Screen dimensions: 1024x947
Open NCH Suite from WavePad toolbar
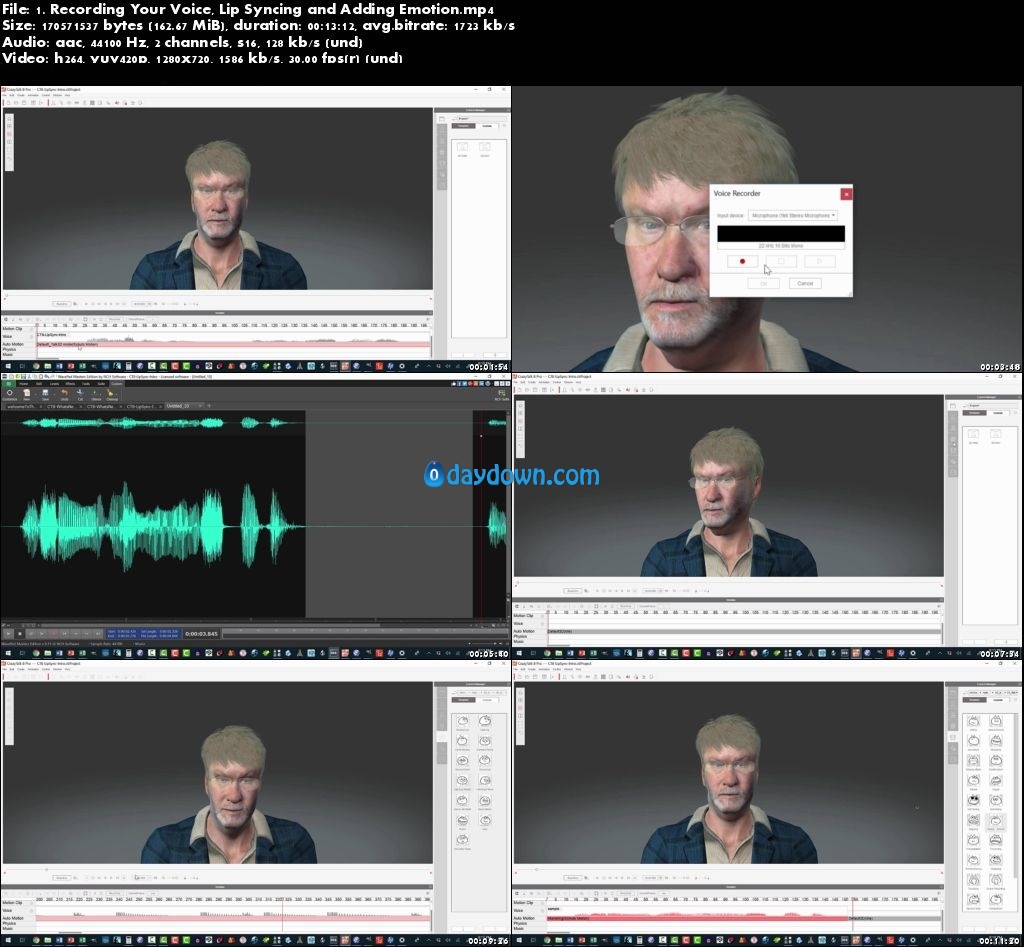(502, 394)
